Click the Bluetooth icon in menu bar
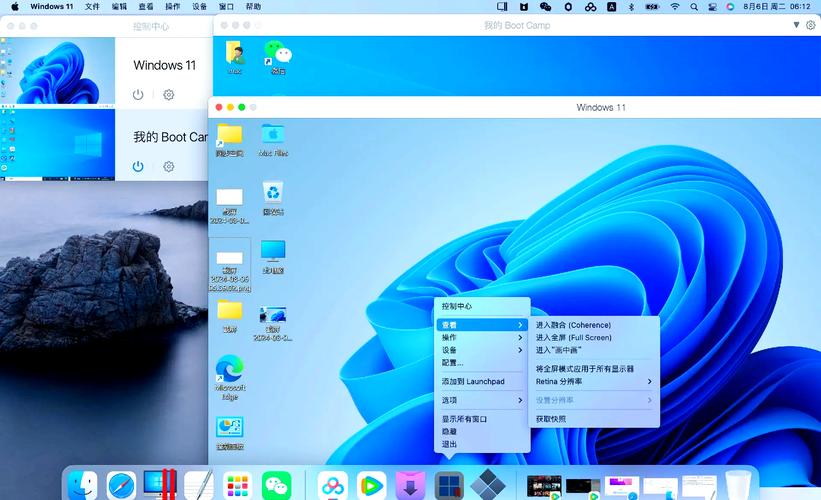This screenshot has width=821, height=500. tap(631, 7)
